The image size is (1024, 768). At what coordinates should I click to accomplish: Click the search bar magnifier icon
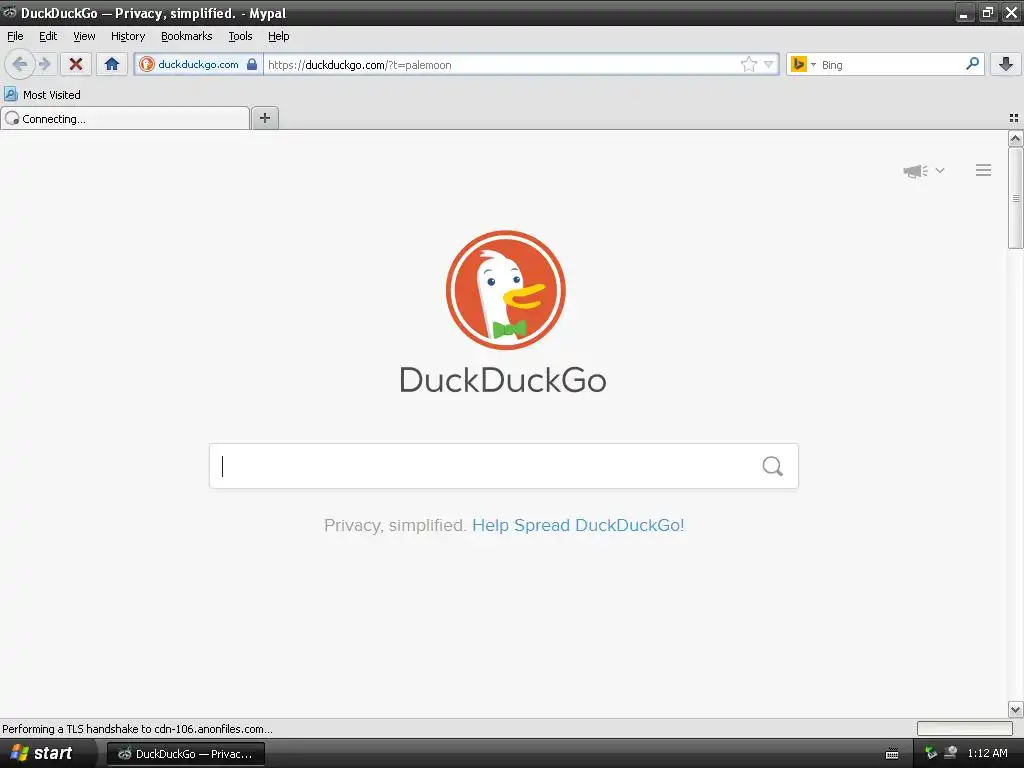[x=972, y=63]
